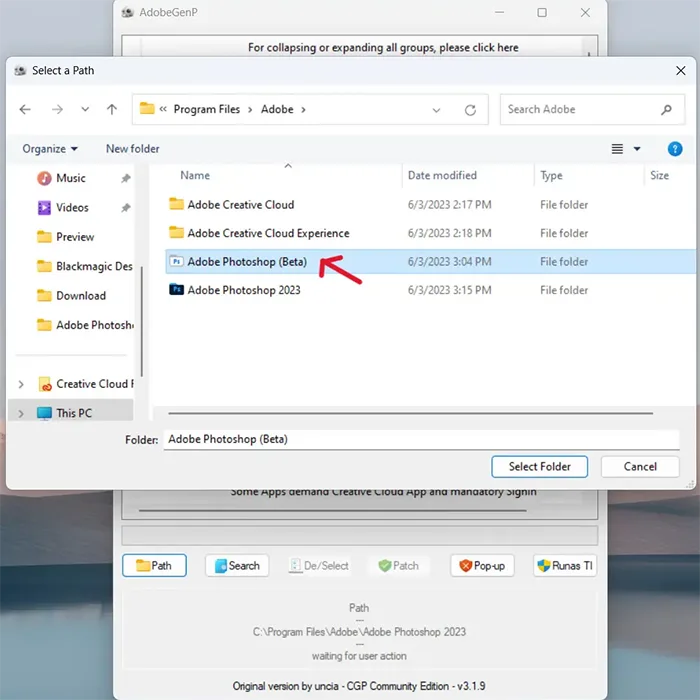Screen dimensions: 700x700
Task: Expand Creative Cloud Files tree node
Action: coord(21,384)
